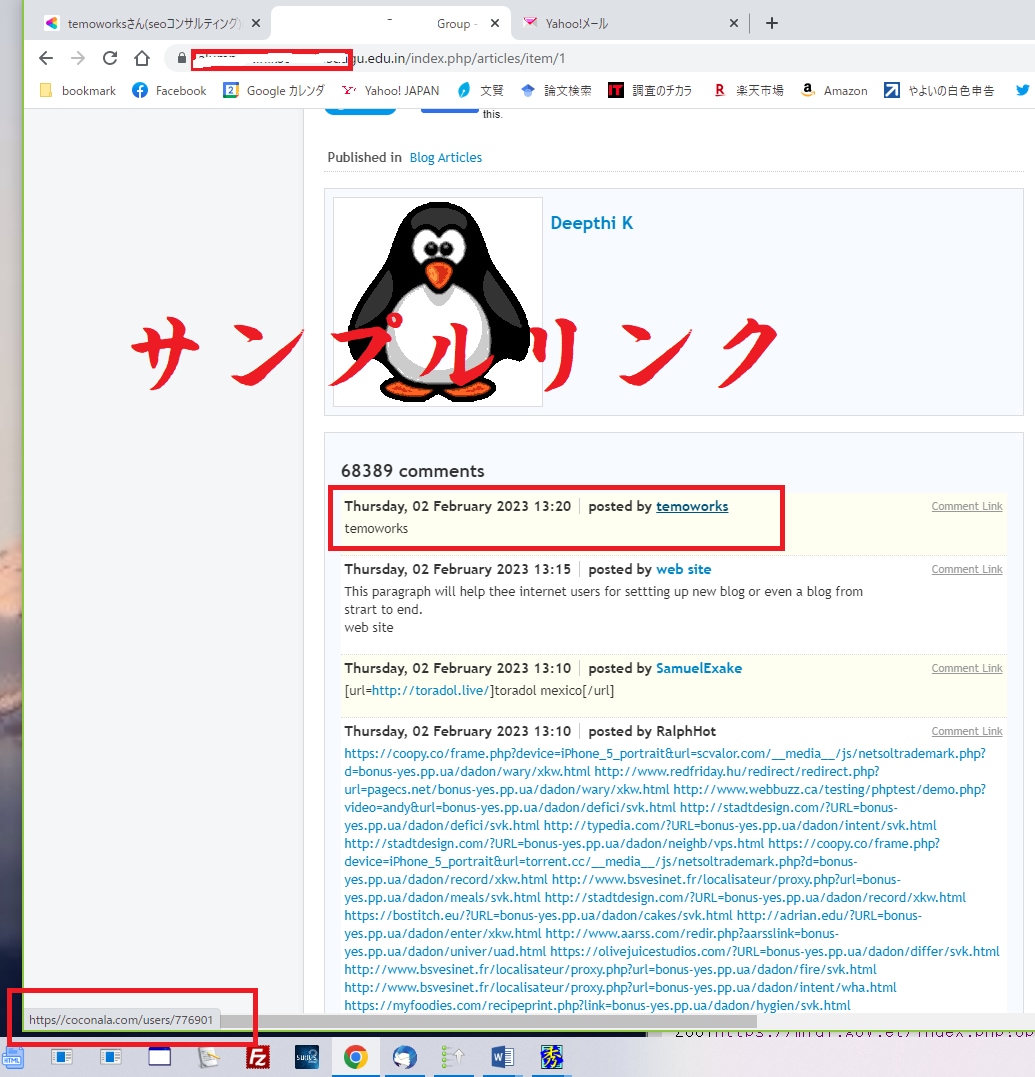
Task: Open the 楽天市場 bookmark
Action: coord(748,91)
